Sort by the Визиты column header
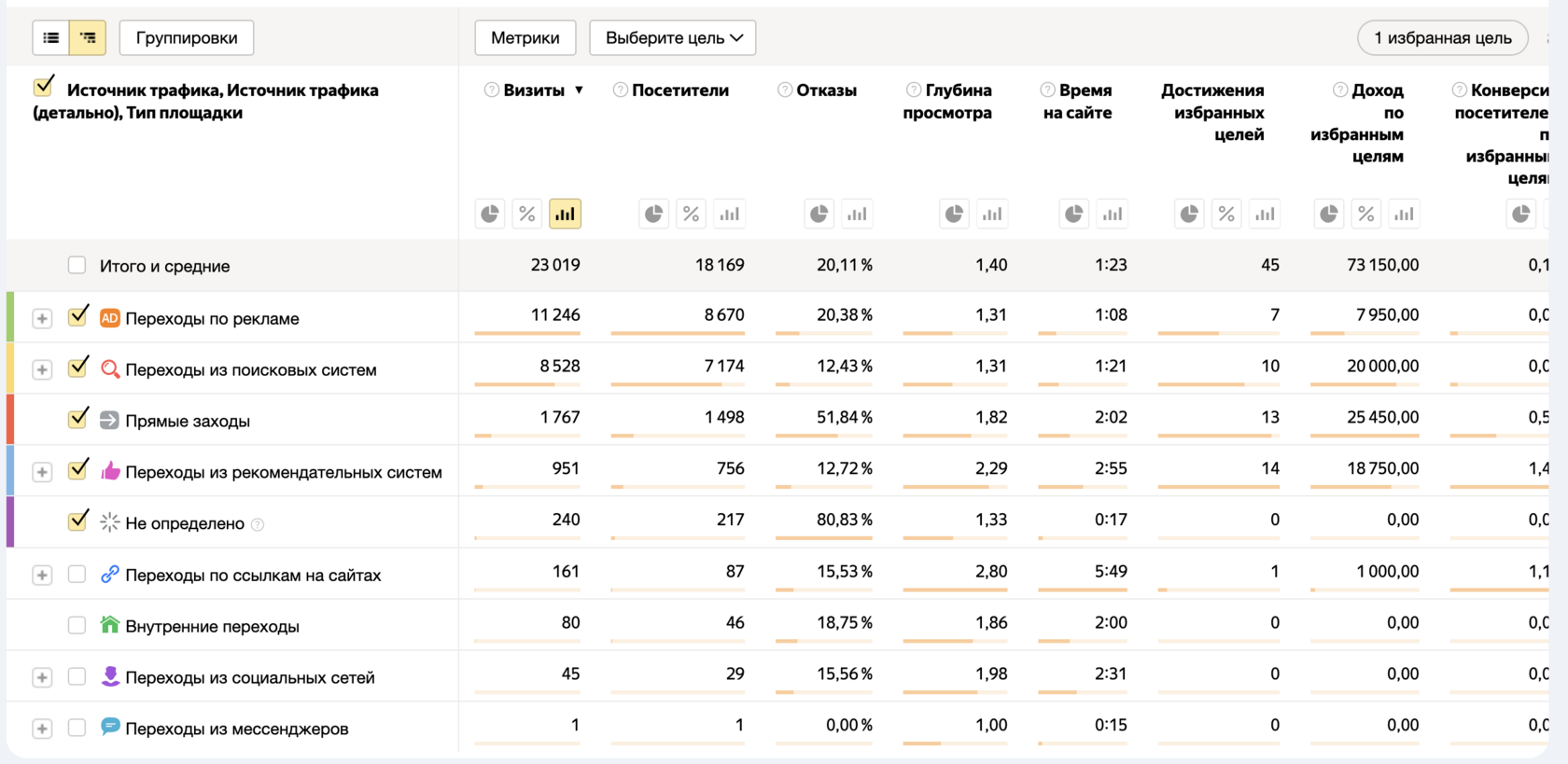Viewport: 1568px width, 764px height. coord(534,90)
